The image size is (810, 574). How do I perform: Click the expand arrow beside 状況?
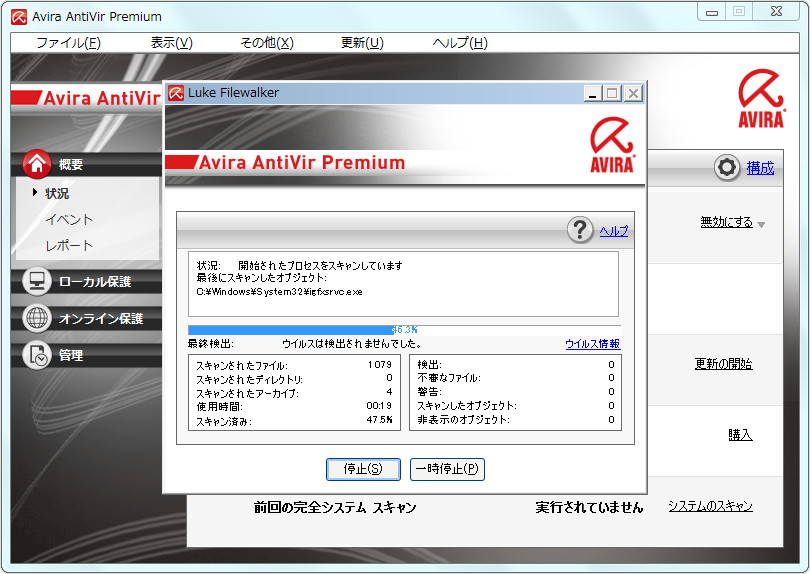point(35,192)
